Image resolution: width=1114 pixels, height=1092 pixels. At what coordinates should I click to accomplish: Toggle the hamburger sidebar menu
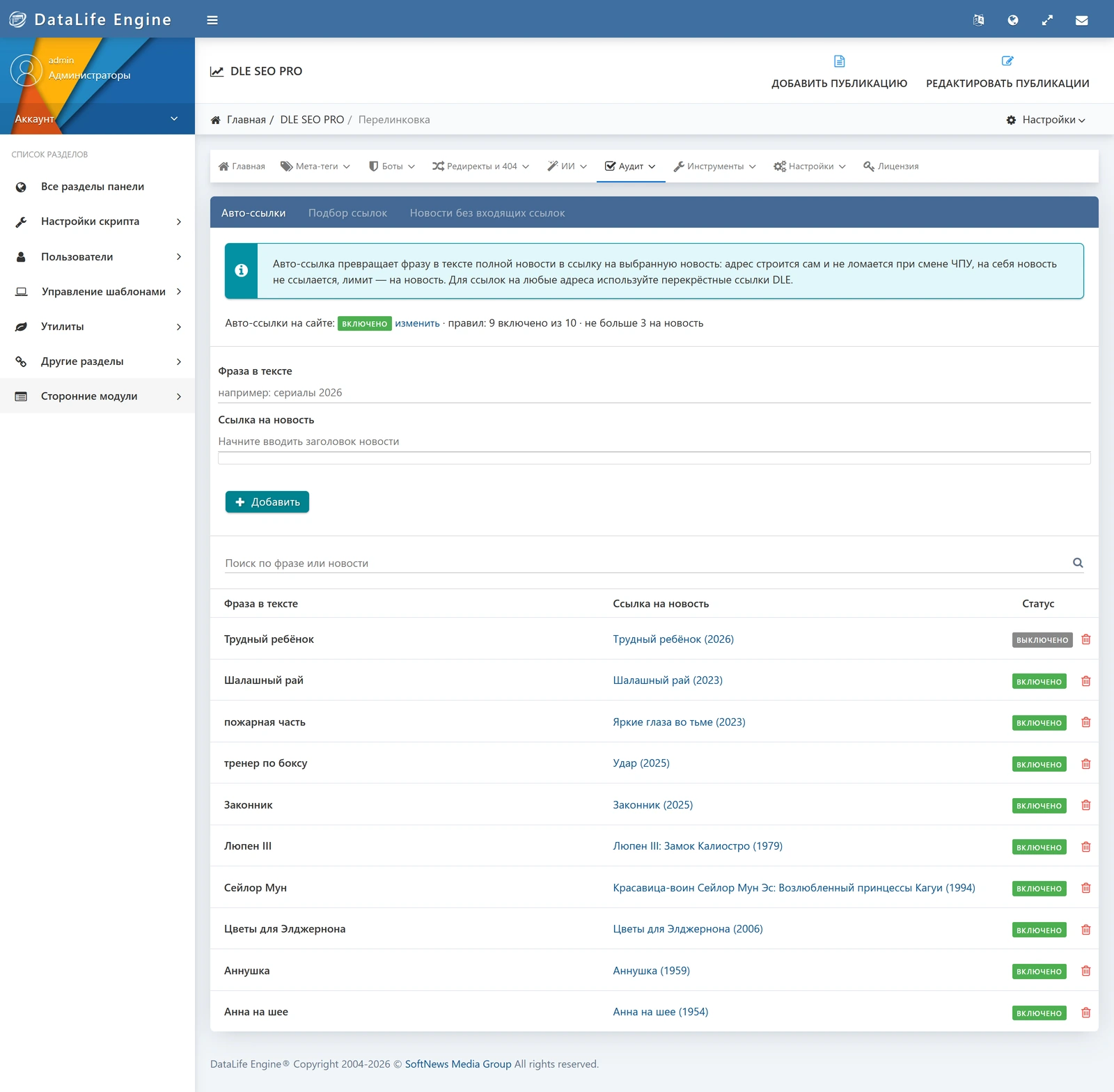point(212,20)
